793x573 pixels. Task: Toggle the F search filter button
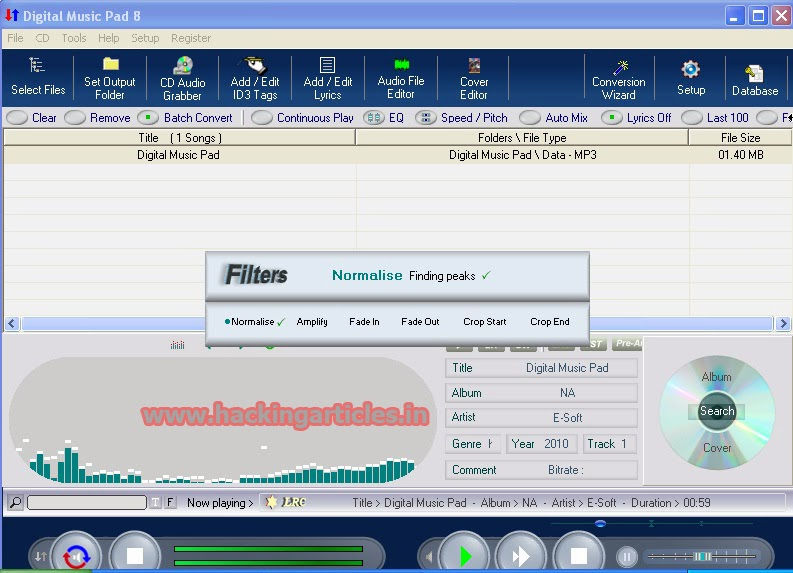click(170, 502)
